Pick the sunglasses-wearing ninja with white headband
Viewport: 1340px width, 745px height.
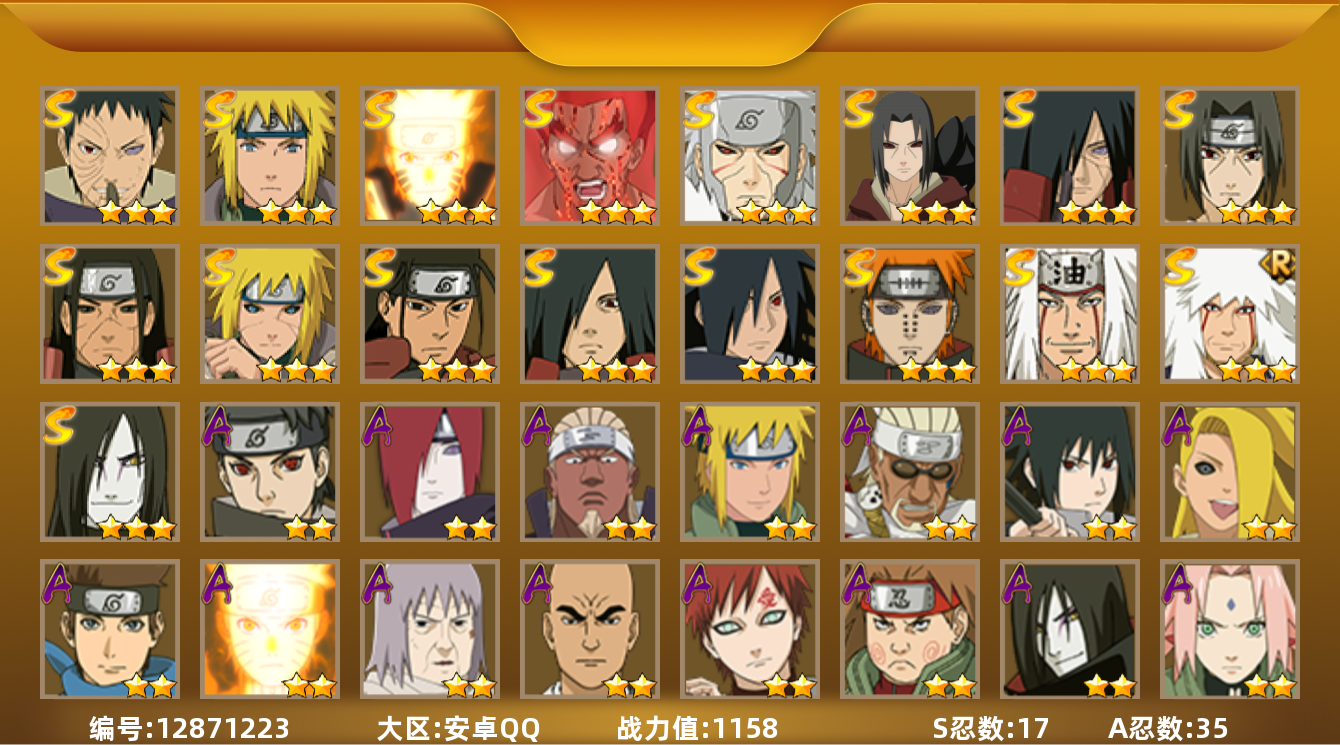pyautogui.click(x=909, y=472)
